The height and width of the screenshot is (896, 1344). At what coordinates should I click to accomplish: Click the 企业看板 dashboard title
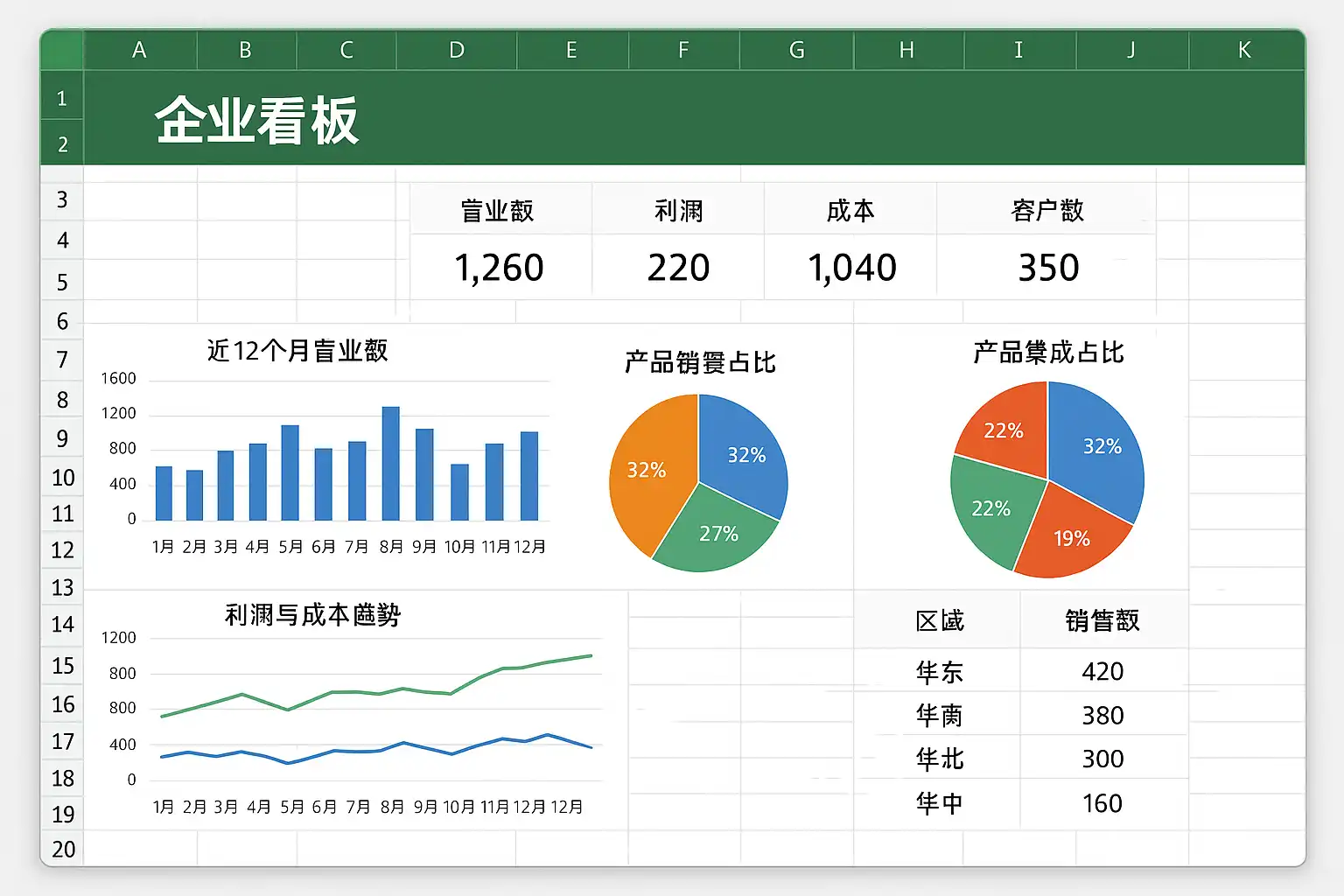click(x=257, y=121)
